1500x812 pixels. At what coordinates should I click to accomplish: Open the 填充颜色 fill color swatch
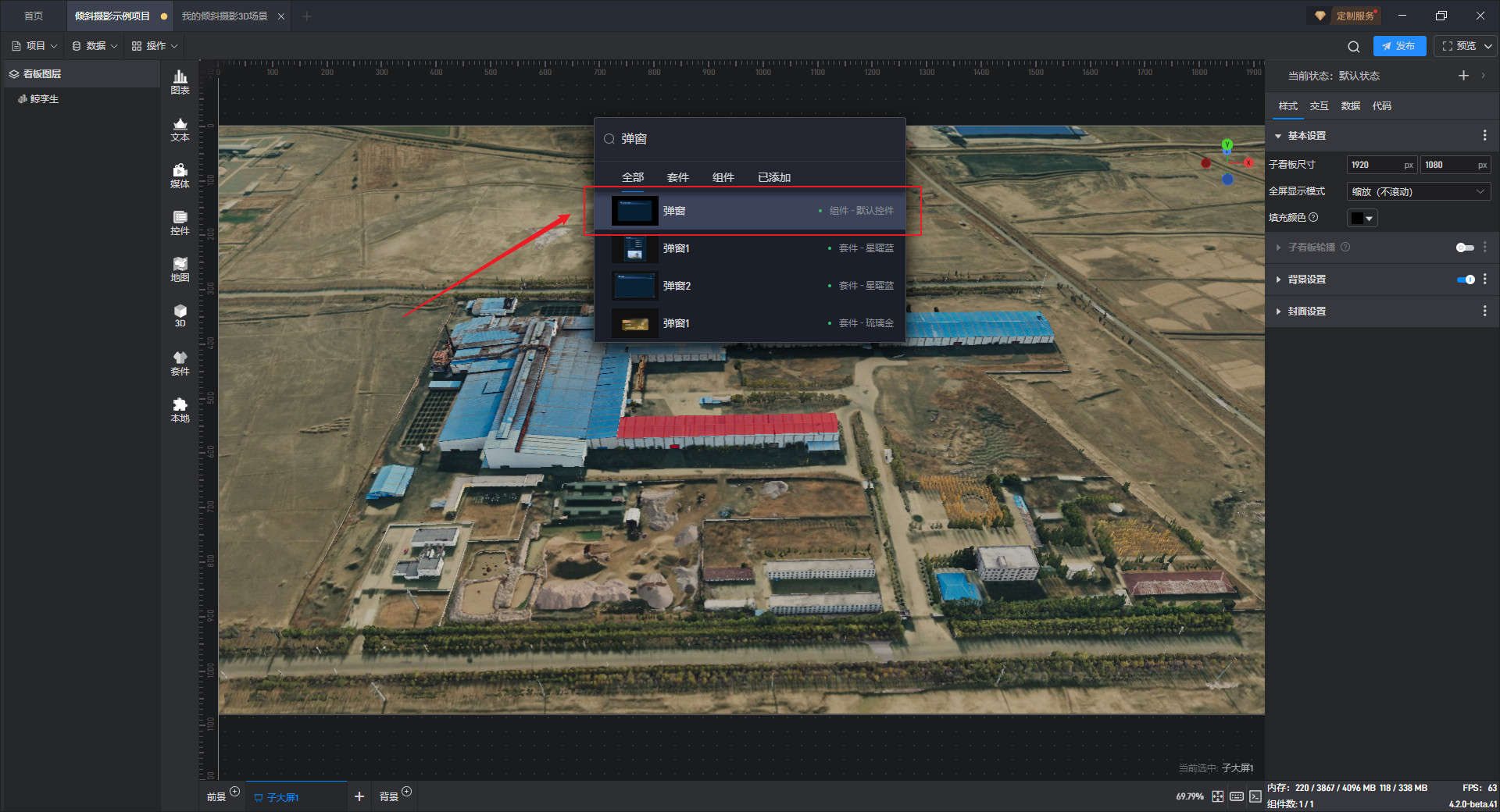[x=1362, y=218]
